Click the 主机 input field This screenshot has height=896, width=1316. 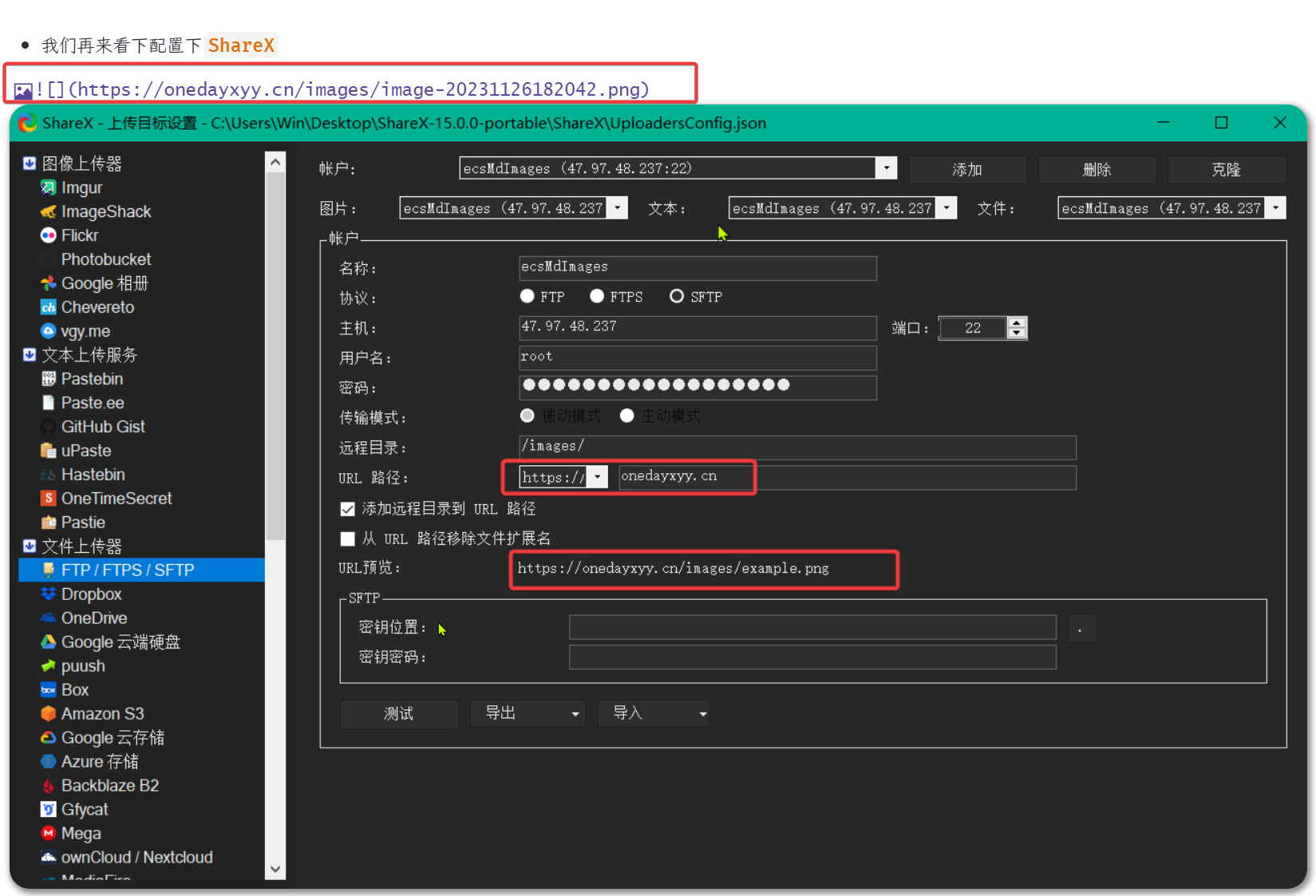(698, 327)
